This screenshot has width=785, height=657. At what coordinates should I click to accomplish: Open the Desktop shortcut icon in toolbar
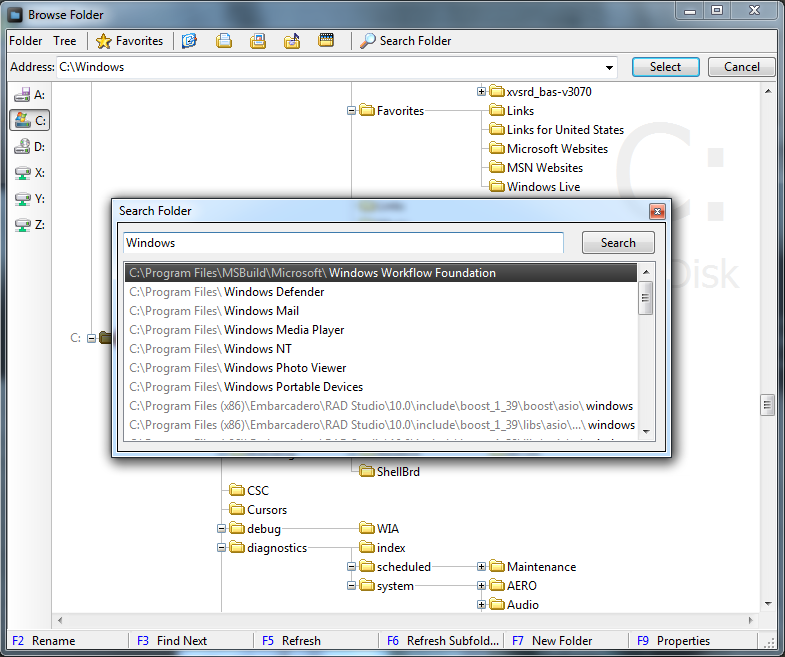point(189,41)
